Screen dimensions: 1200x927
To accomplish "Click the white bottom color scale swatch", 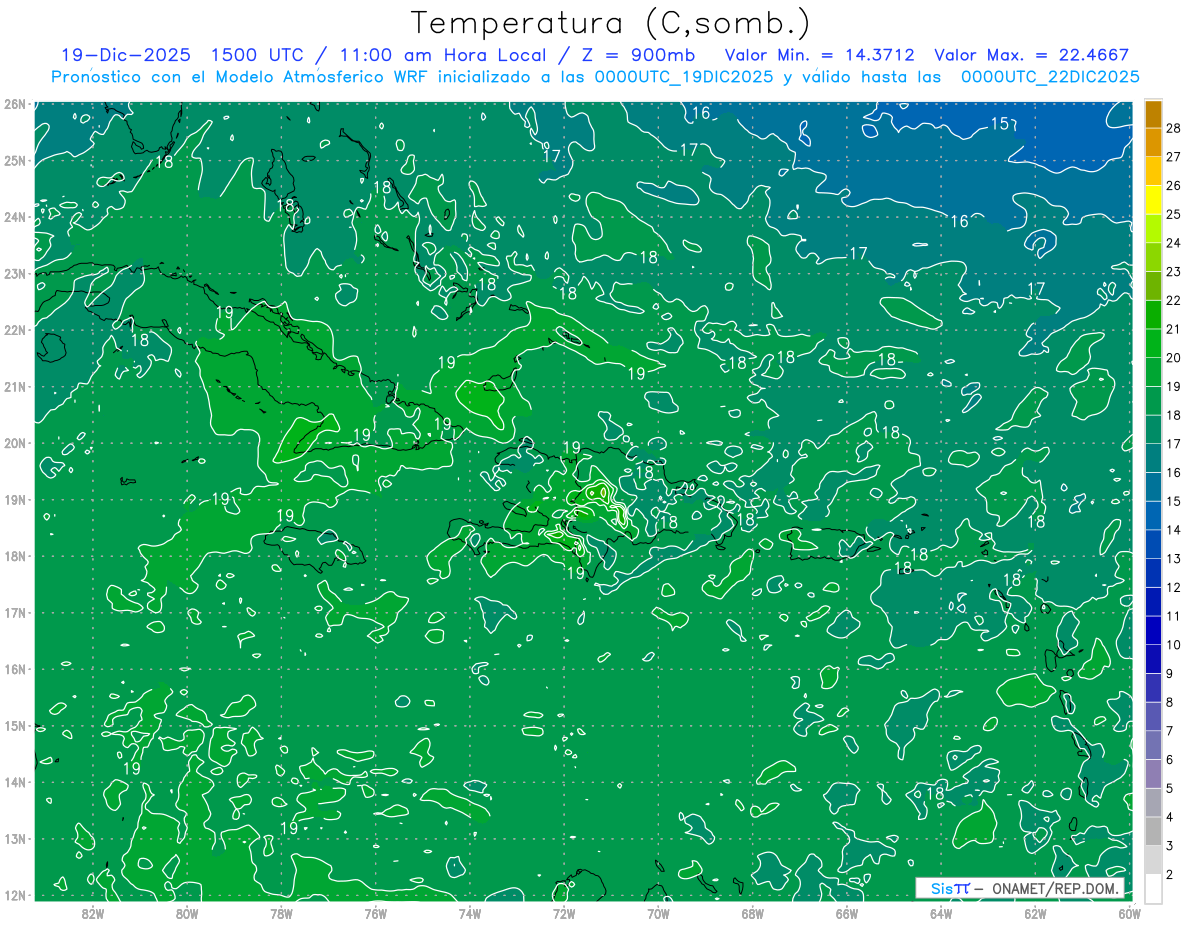I will [1153, 888].
